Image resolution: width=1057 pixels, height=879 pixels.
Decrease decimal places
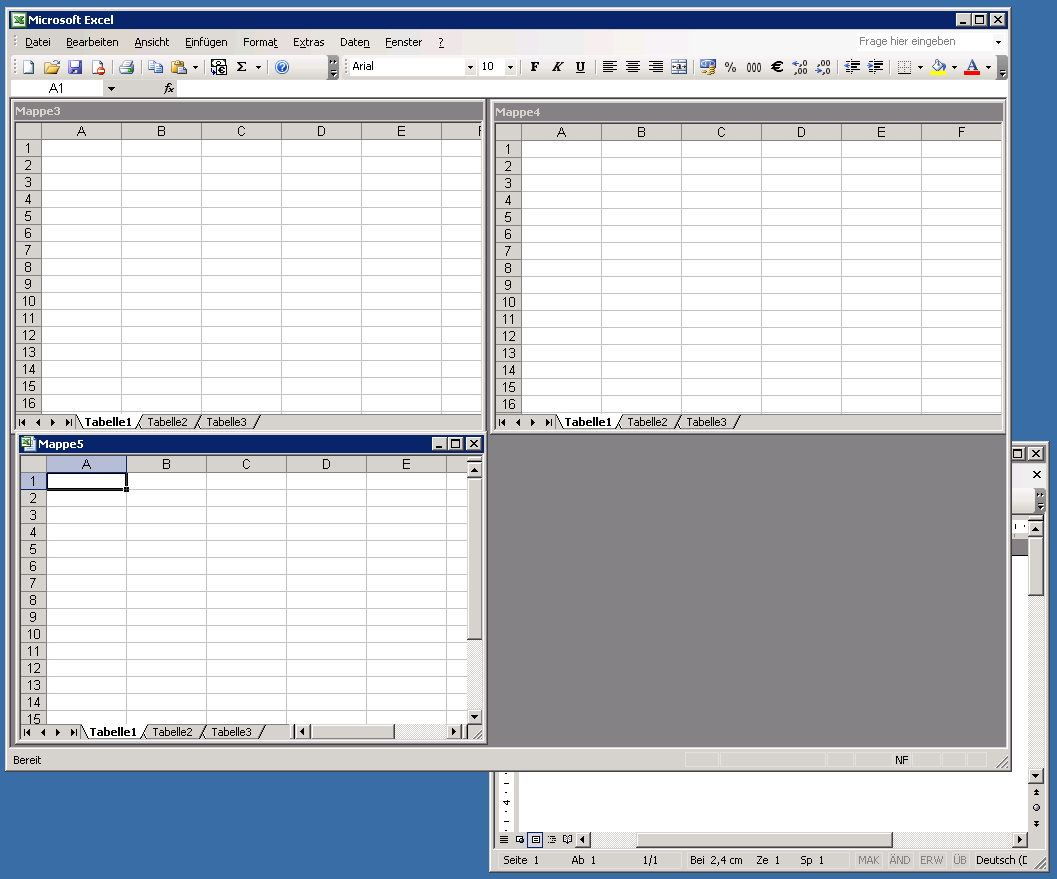tap(823, 67)
